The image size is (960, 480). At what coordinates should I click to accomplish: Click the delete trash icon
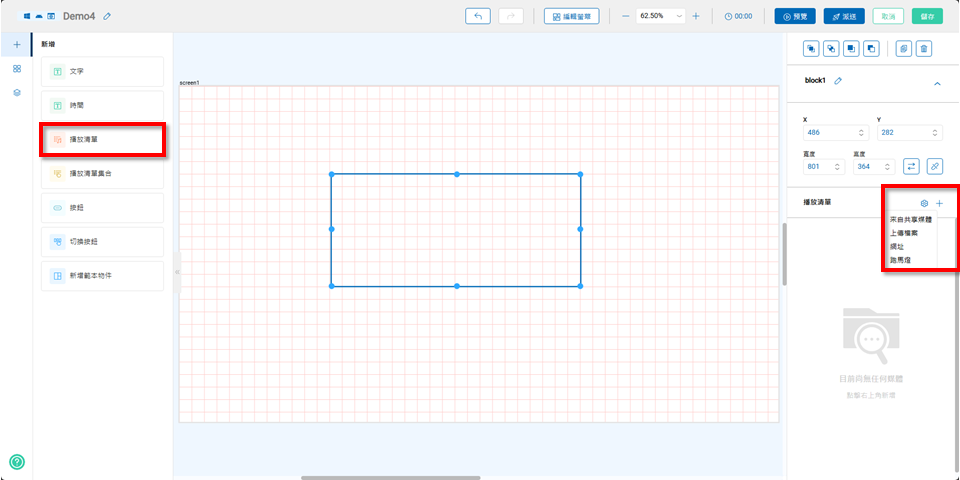924,48
